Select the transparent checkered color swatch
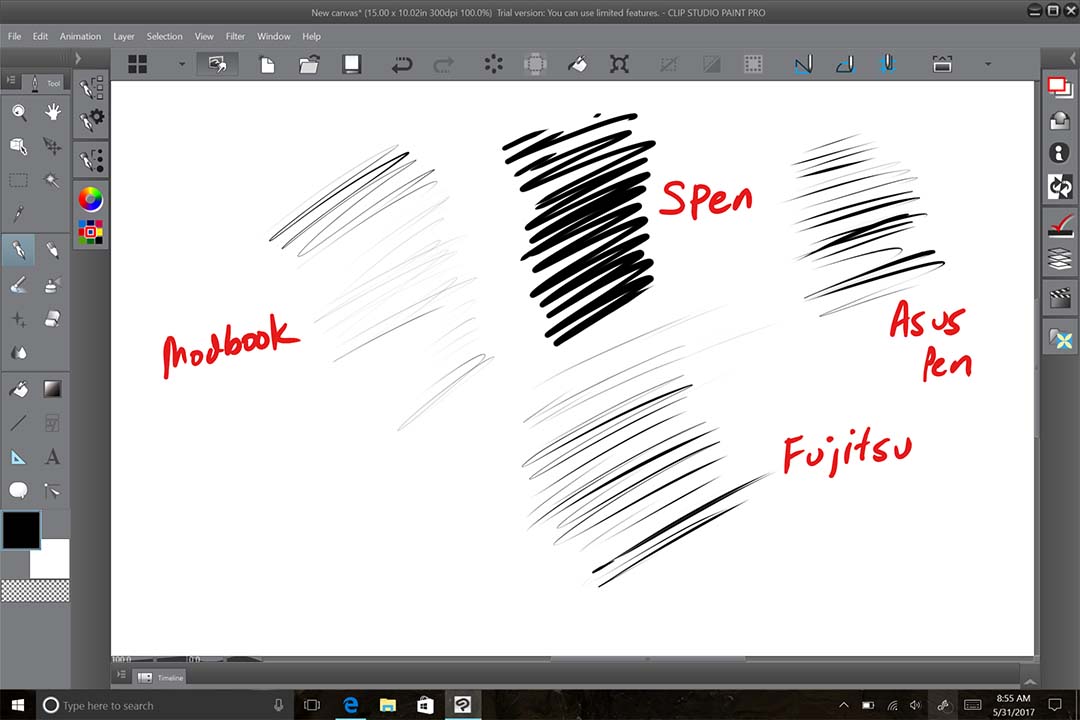Viewport: 1080px width, 720px height. click(x=35, y=590)
